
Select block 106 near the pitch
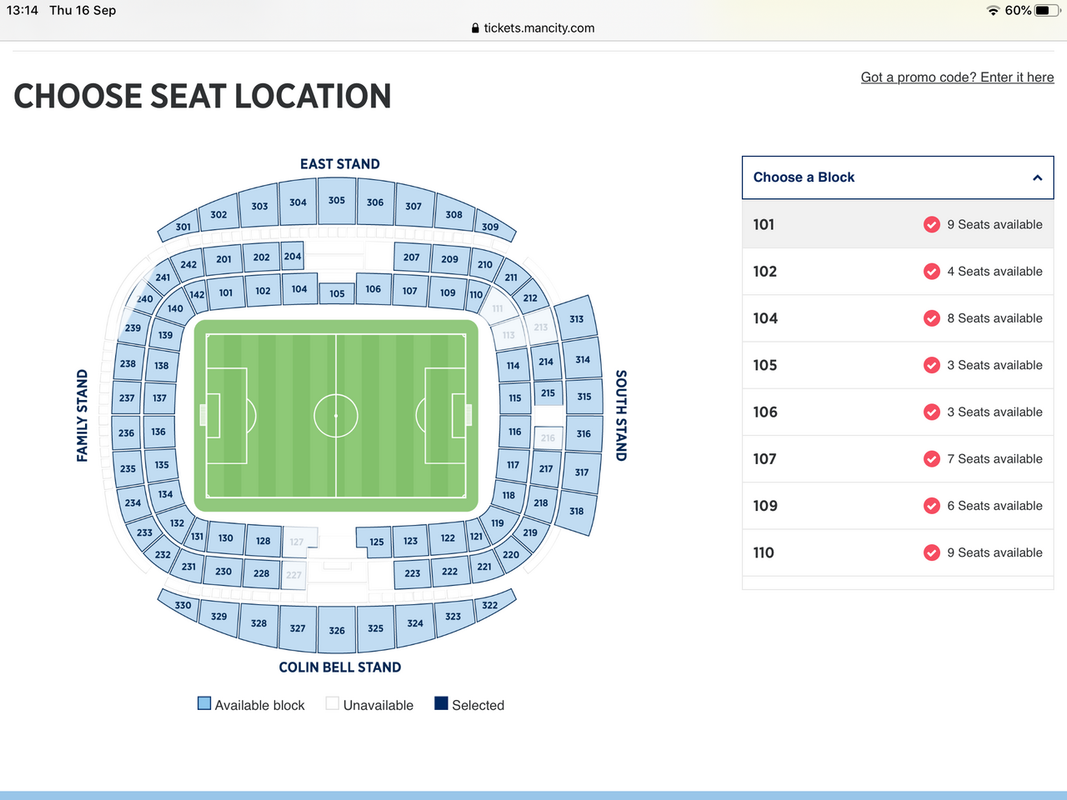point(373,289)
